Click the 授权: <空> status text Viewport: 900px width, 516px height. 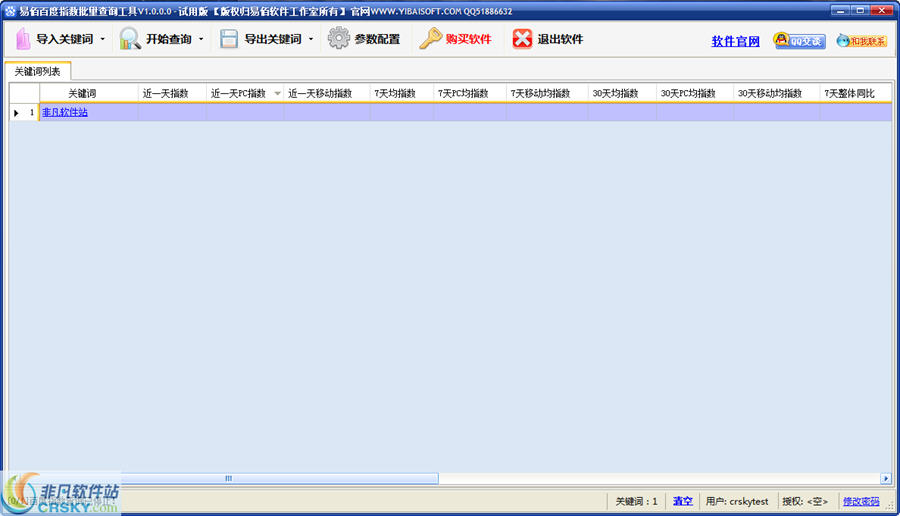point(805,501)
